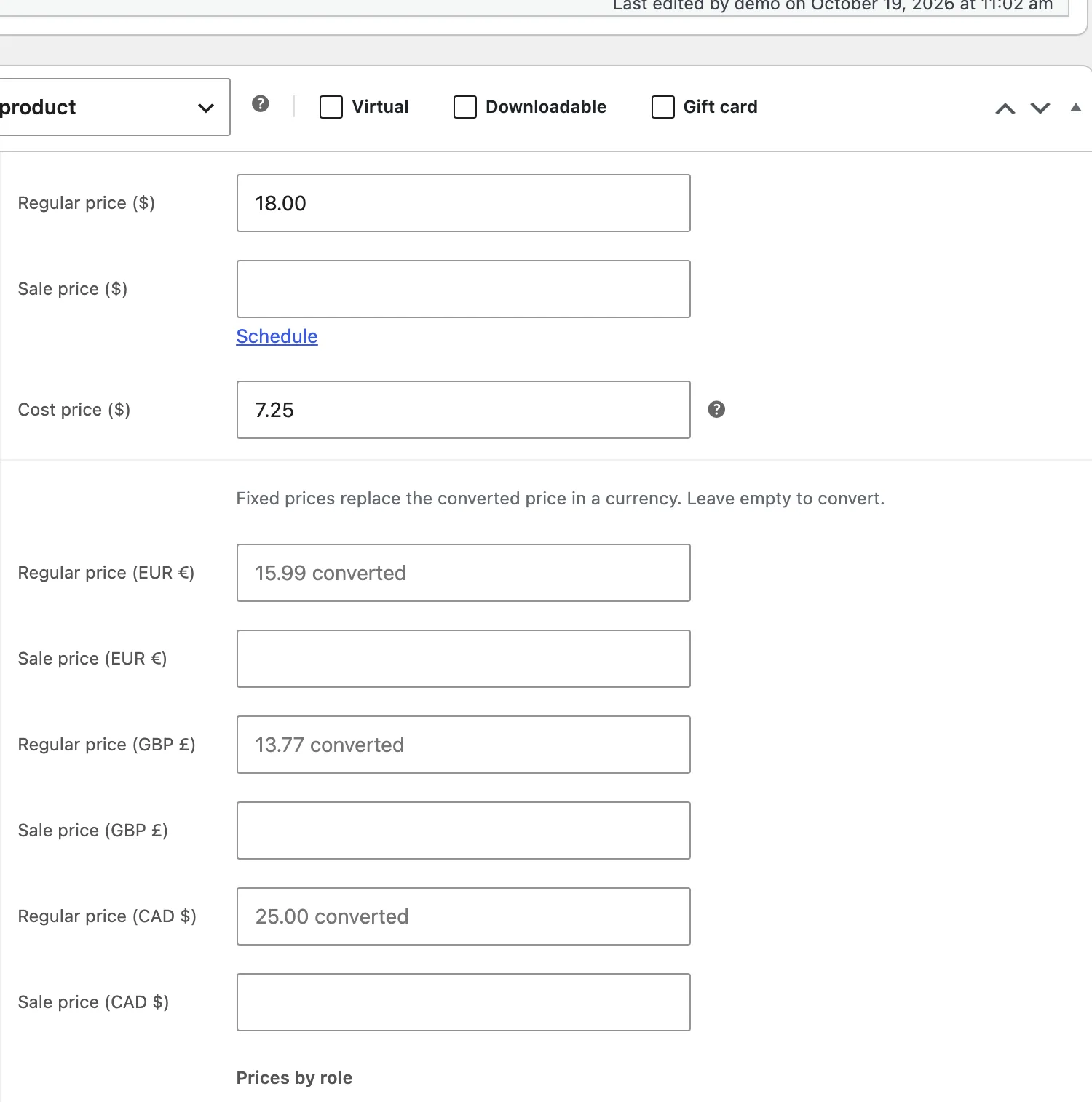Click the Regular price (CAD $) input
The height and width of the screenshot is (1102, 1092).
point(464,916)
